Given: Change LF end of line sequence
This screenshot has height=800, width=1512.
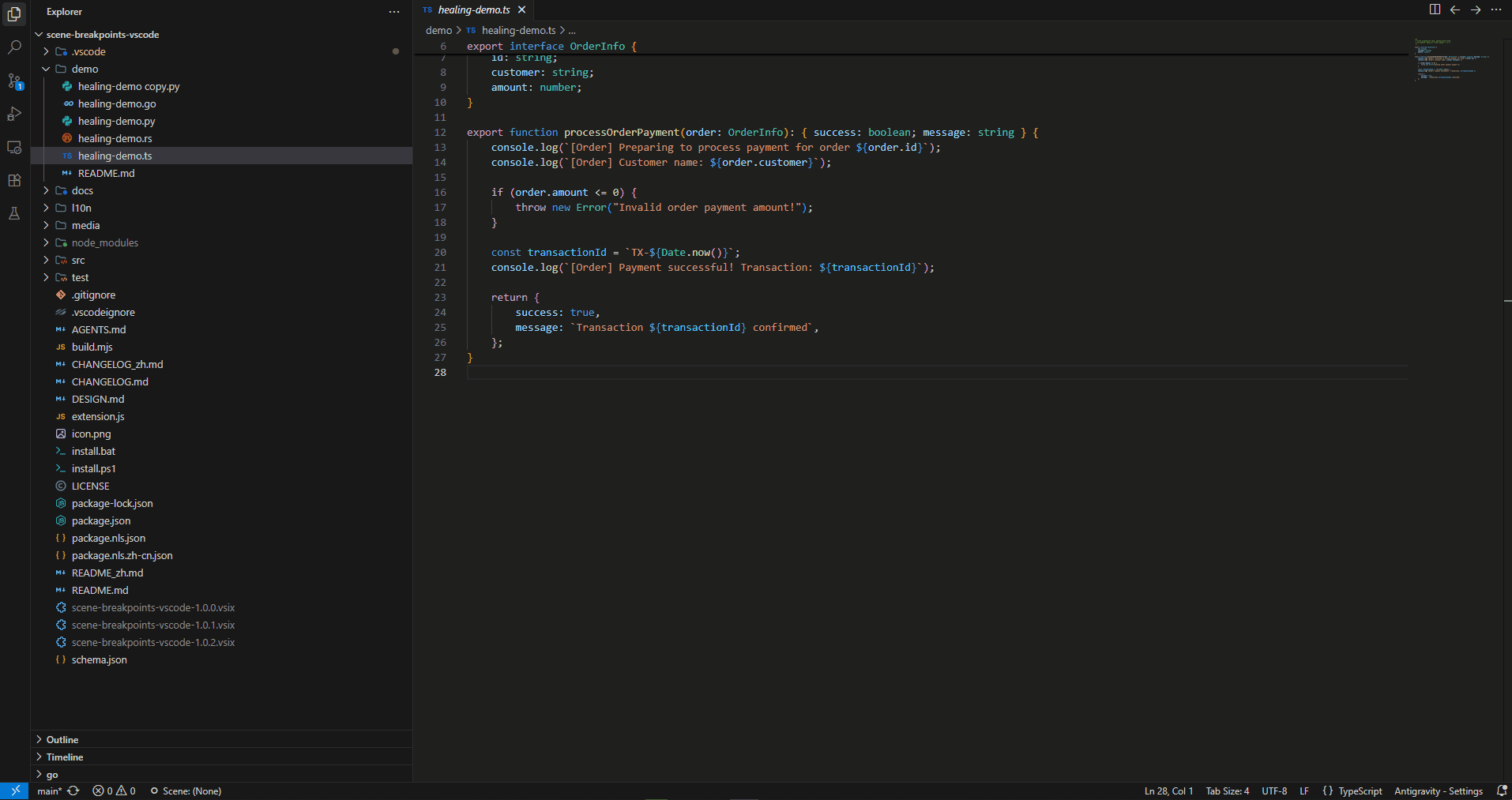Looking at the screenshot, I should click(1304, 791).
